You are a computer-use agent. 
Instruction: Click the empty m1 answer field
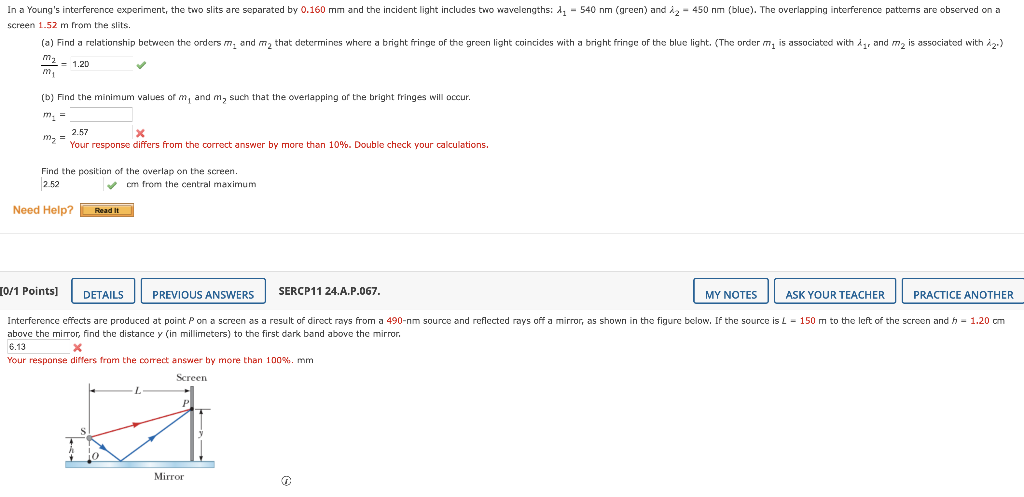(101, 115)
